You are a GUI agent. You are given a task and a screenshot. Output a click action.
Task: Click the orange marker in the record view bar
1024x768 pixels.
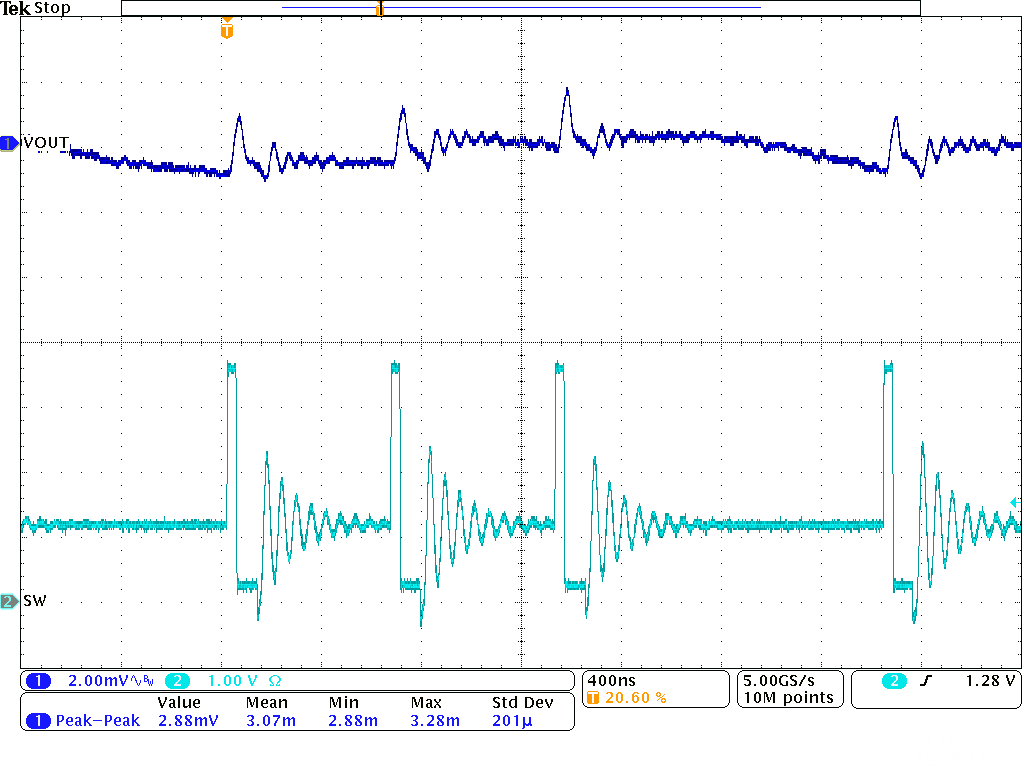tap(379, 9)
